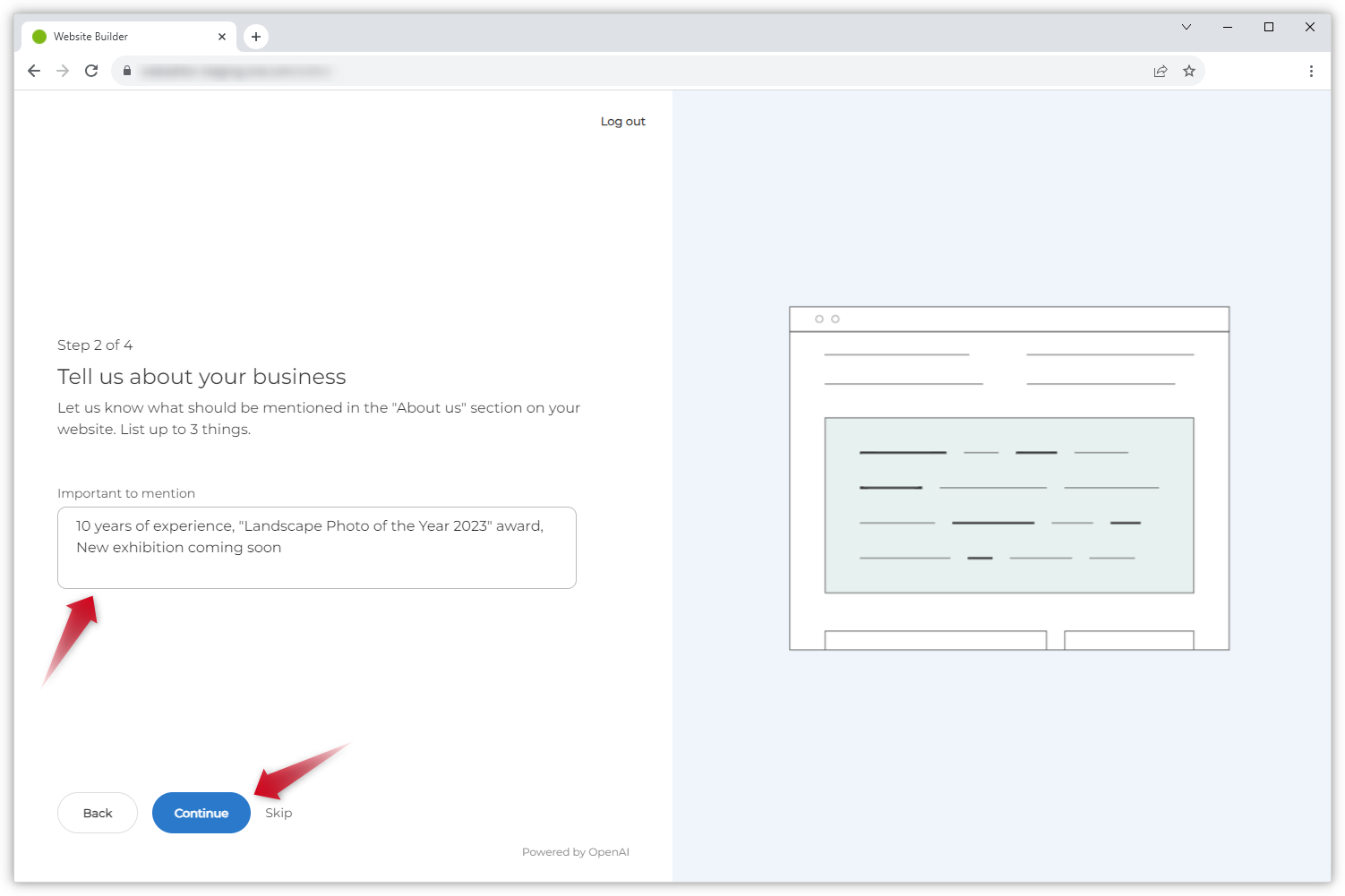Minimize the browser window
1345x896 pixels.
pos(1228,27)
